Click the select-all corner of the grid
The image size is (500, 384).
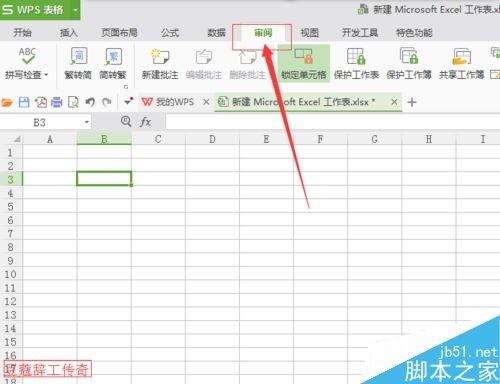tap(12, 139)
